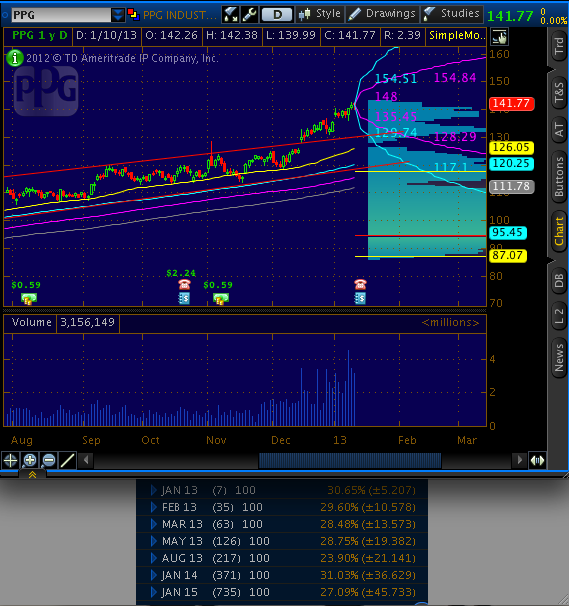Click the expansion-area toggle icon at bottom right
Screen dimensions: 569x606
(537, 460)
